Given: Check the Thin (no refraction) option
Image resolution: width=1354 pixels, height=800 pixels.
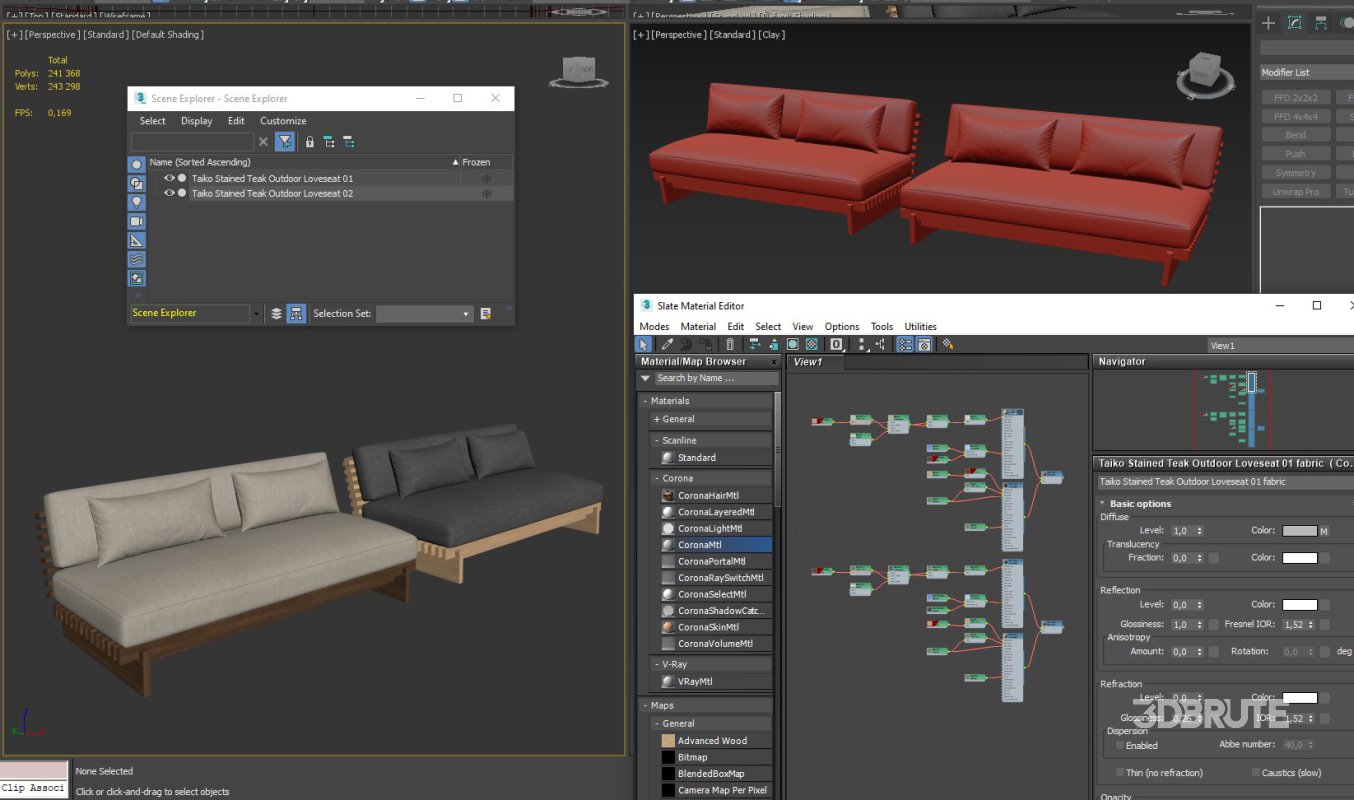Looking at the screenshot, I should coord(1120,773).
